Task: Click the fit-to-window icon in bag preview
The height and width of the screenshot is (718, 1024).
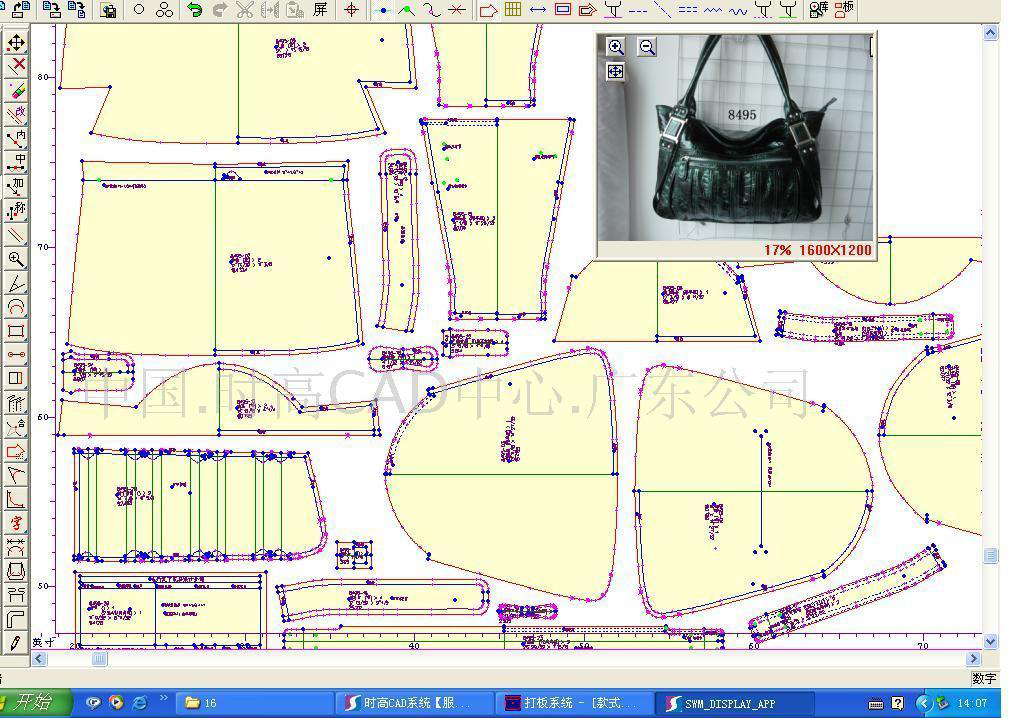Action: (616, 72)
